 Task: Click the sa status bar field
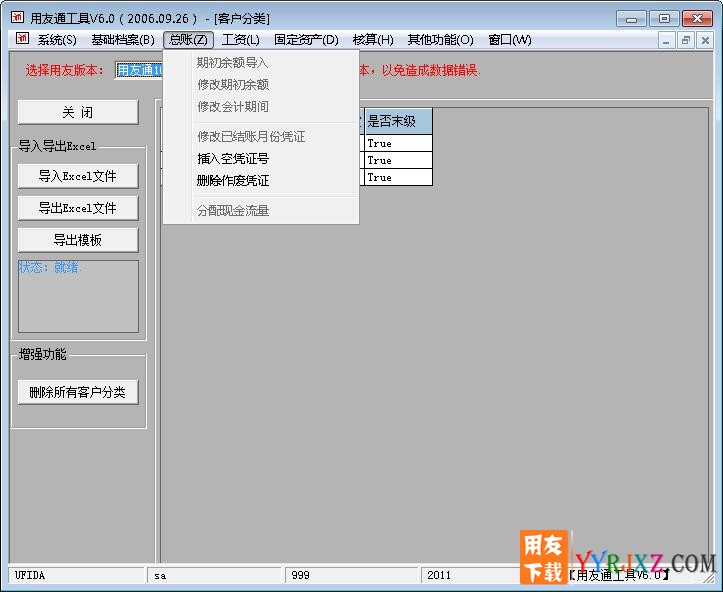pyautogui.click(x=214, y=575)
